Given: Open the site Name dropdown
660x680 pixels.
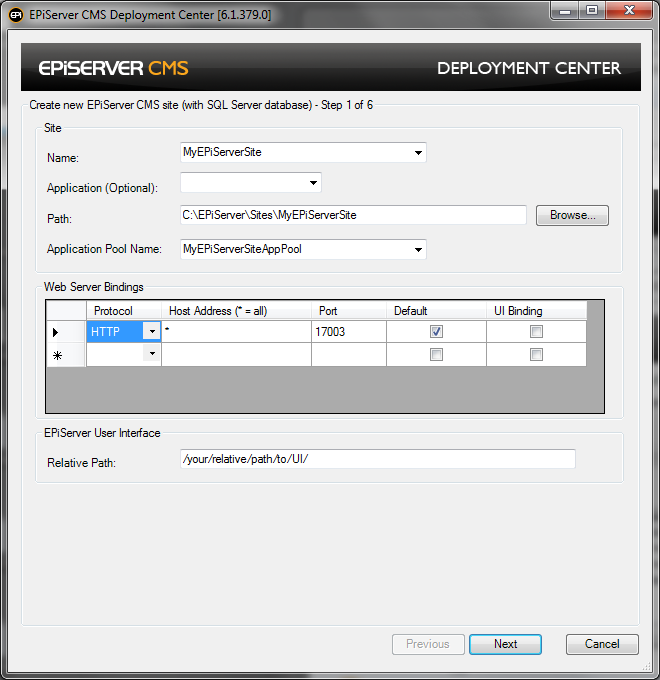Looking at the screenshot, I should coord(417,153).
